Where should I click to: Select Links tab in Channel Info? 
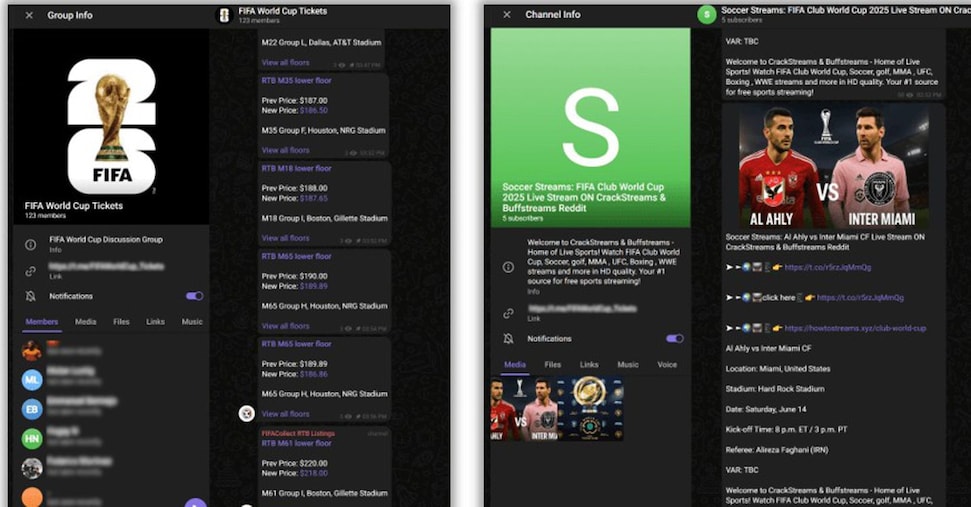pos(589,365)
